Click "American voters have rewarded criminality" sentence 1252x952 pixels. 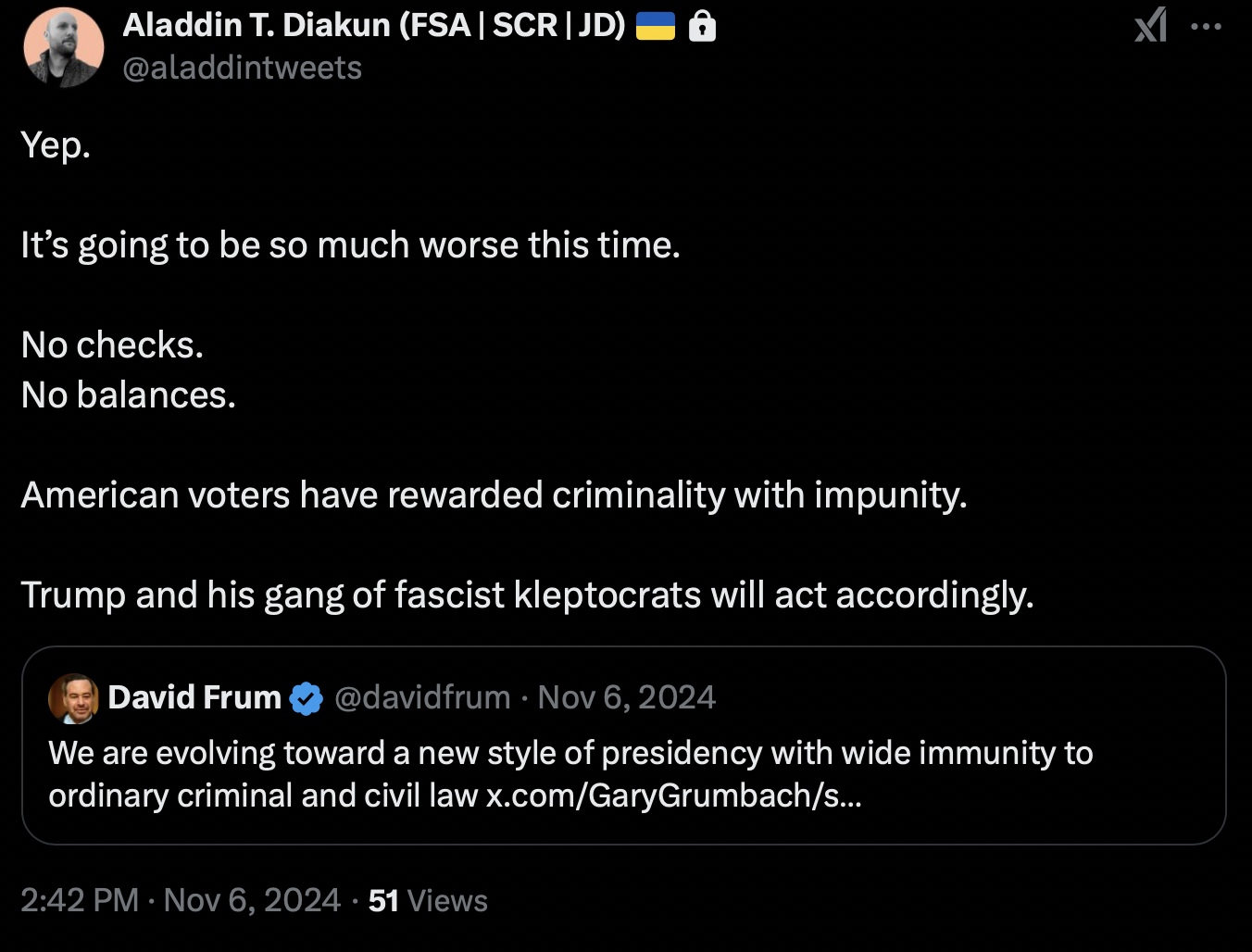click(494, 495)
